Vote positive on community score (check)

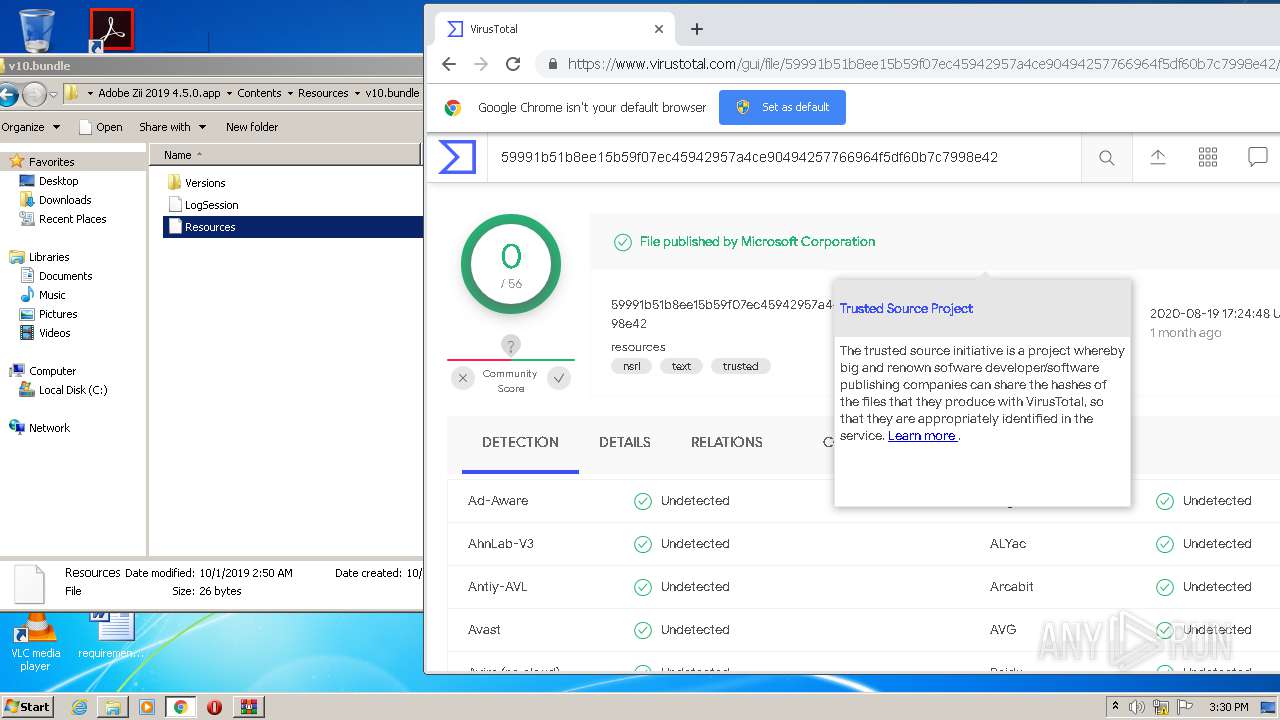(x=559, y=378)
